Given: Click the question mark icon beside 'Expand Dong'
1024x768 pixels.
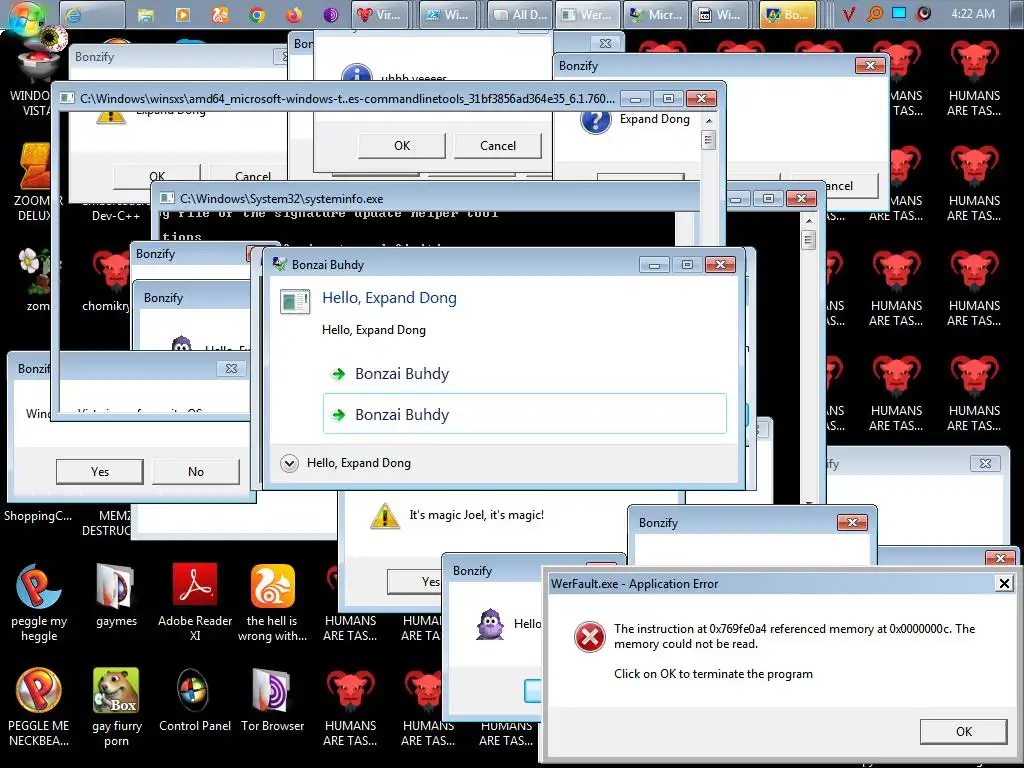Looking at the screenshot, I should tap(596, 121).
